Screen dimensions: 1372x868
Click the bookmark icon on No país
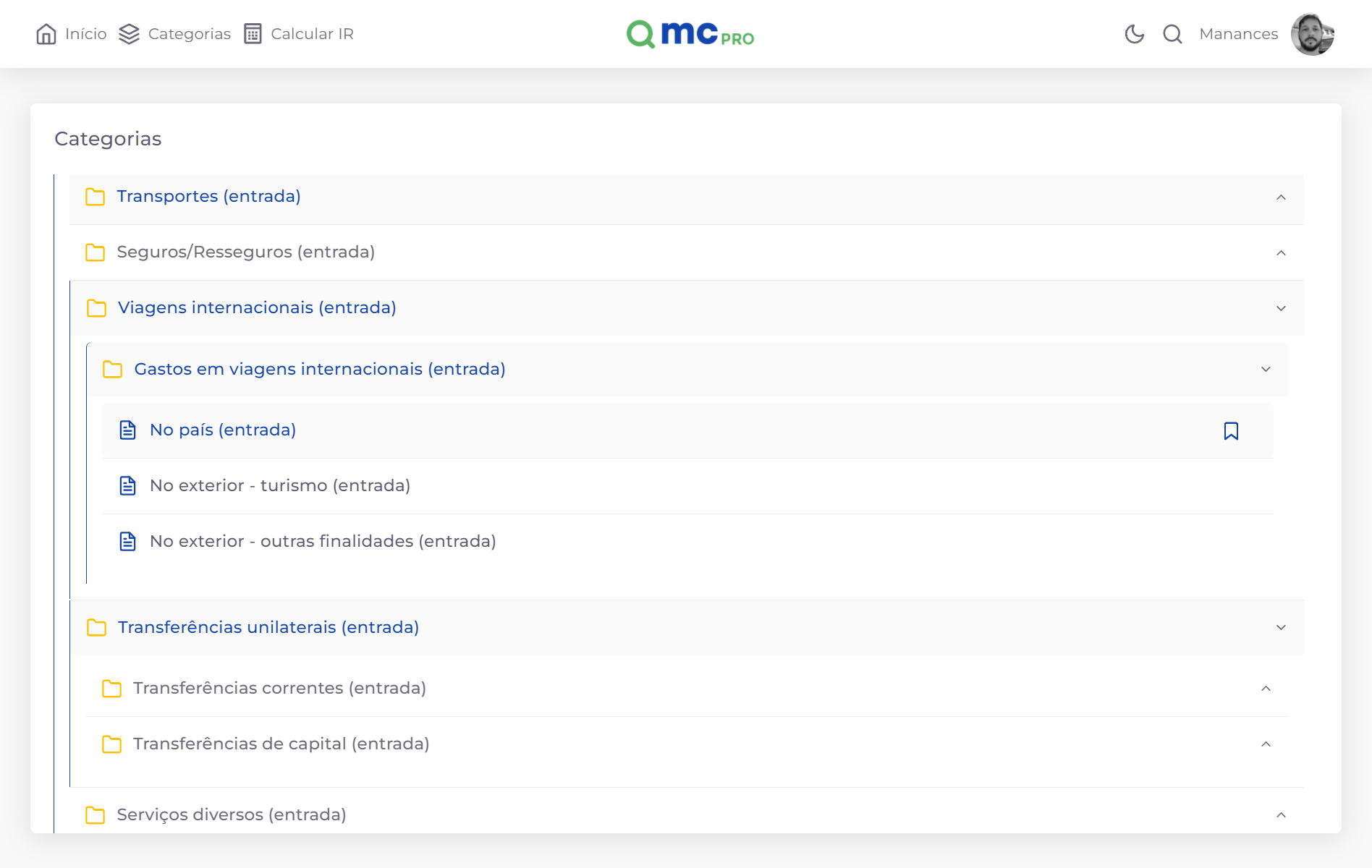coord(1231,431)
